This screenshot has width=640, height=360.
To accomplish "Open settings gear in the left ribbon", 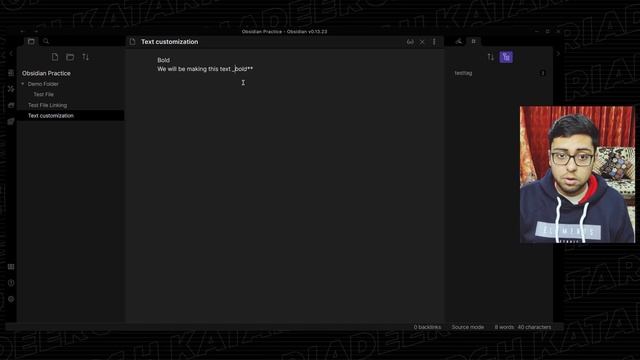I will pos(11,299).
